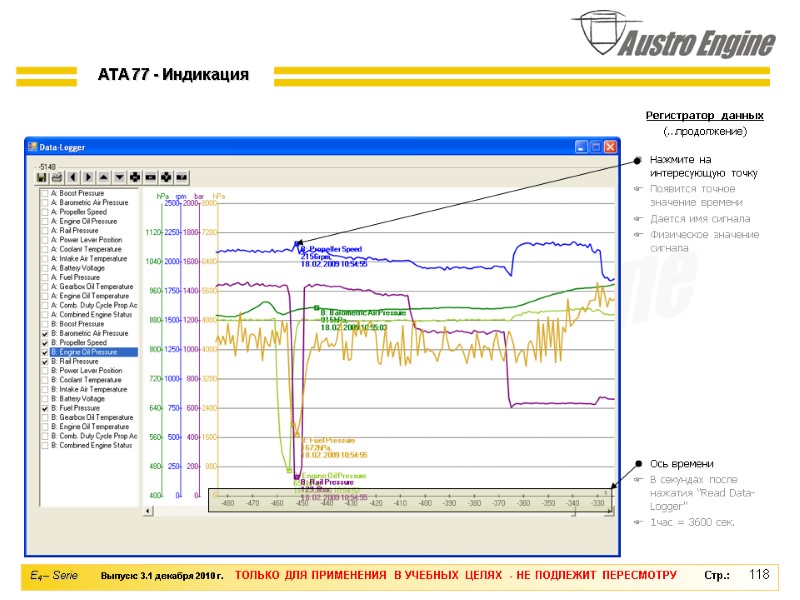The height and width of the screenshot is (600, 800).
Task: Click the Save floppy disk icon
Action: (41, 178)
